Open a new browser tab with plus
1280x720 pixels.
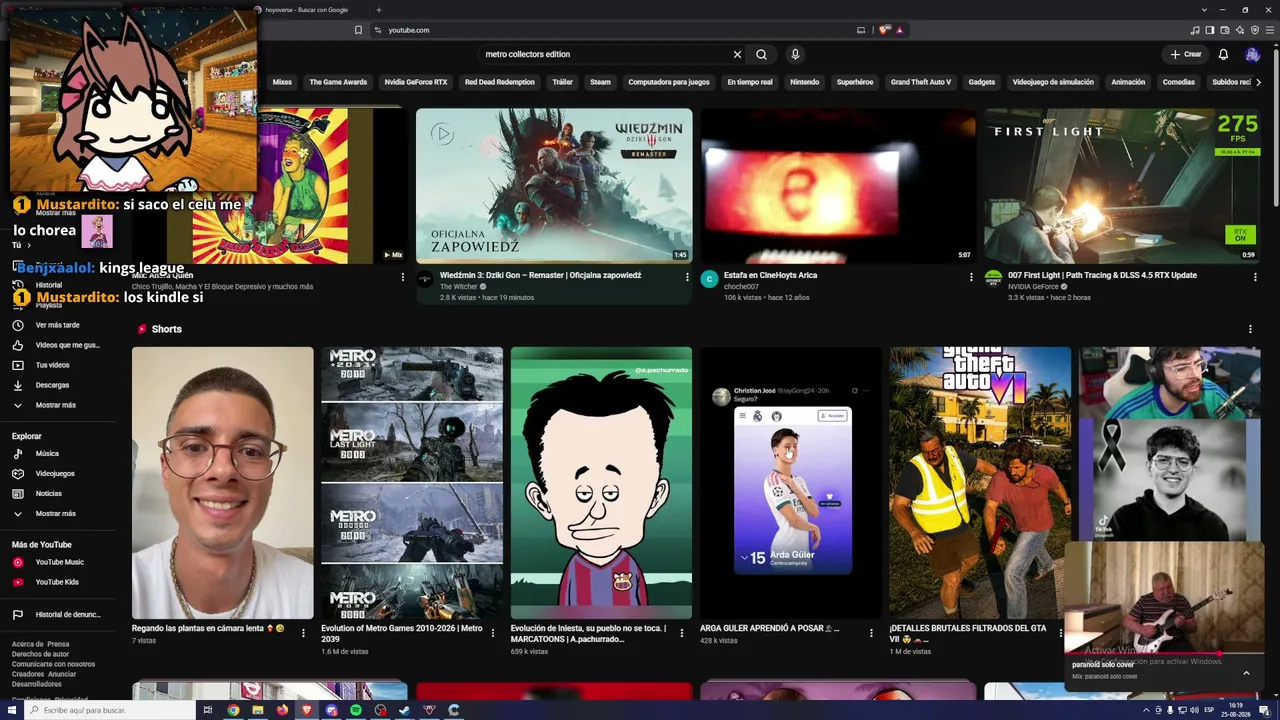(x=378, y=10)
